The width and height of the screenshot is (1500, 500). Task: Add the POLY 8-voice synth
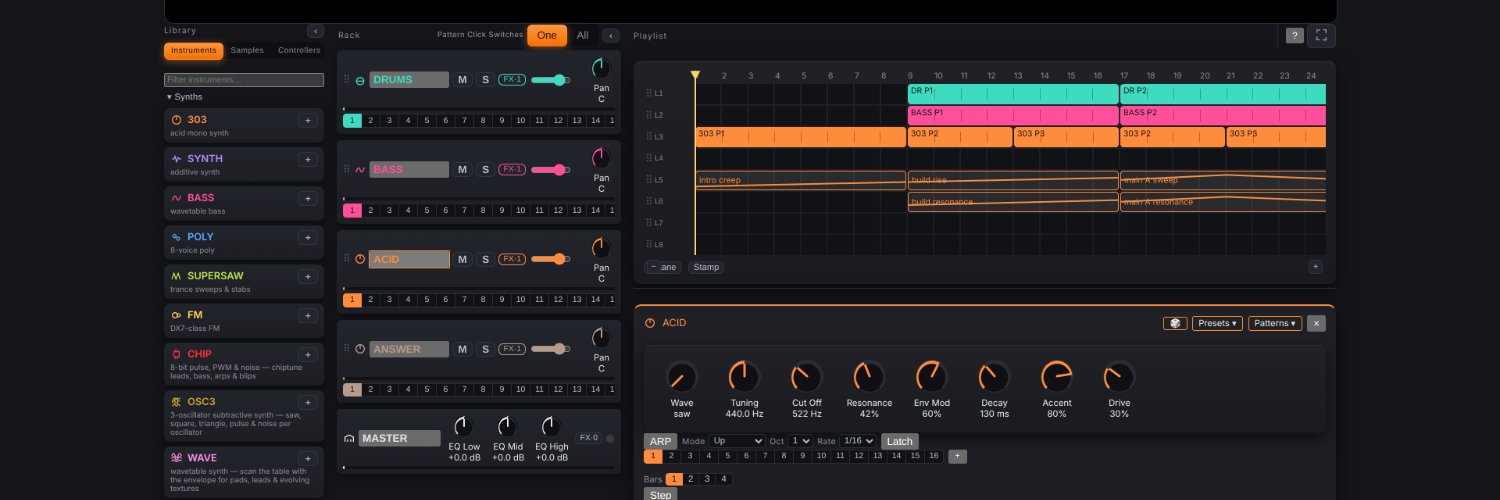[308, 237]
